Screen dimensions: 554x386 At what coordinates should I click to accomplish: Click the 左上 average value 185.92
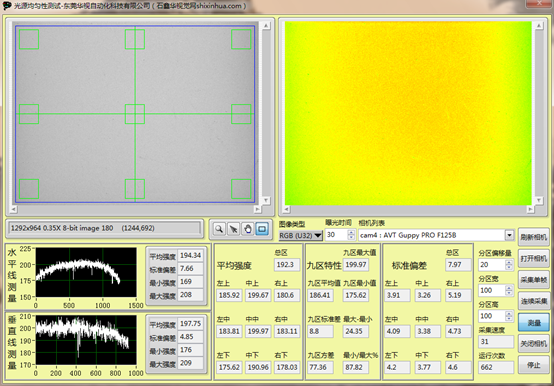coord(229,295)
